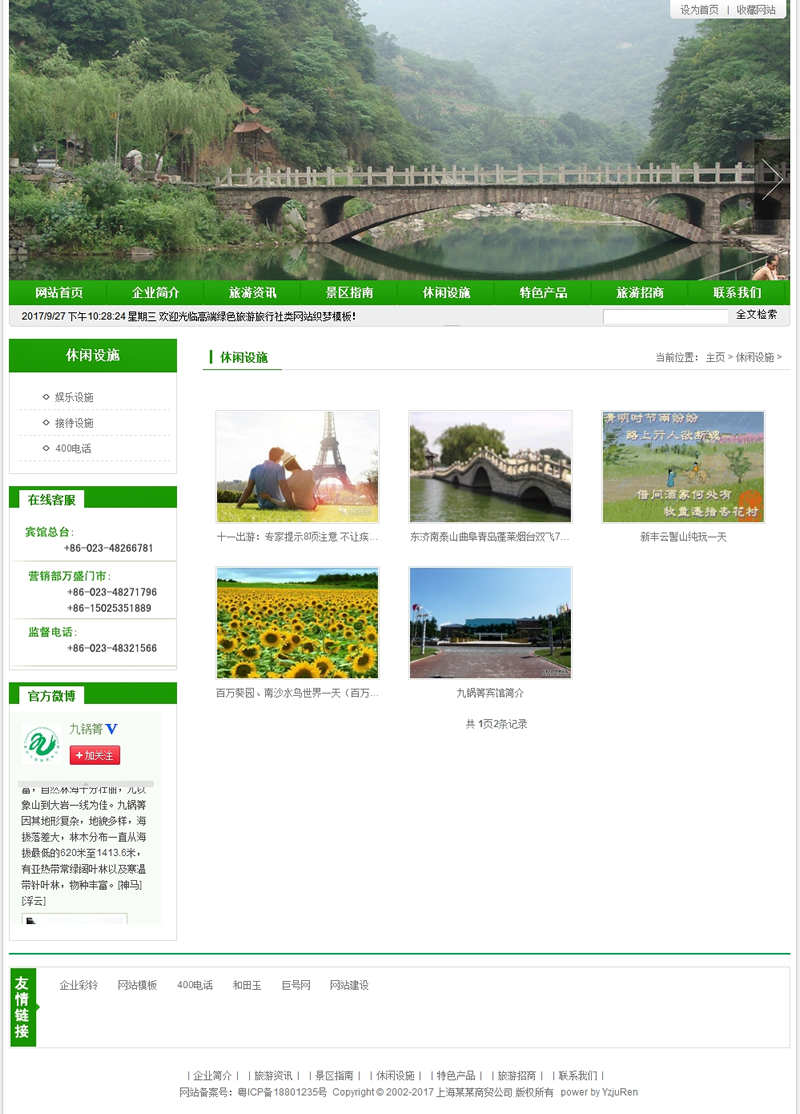The image size is (800, 1114).
Task: Open the 景区指南 navigation menu item
Action: 349,293
